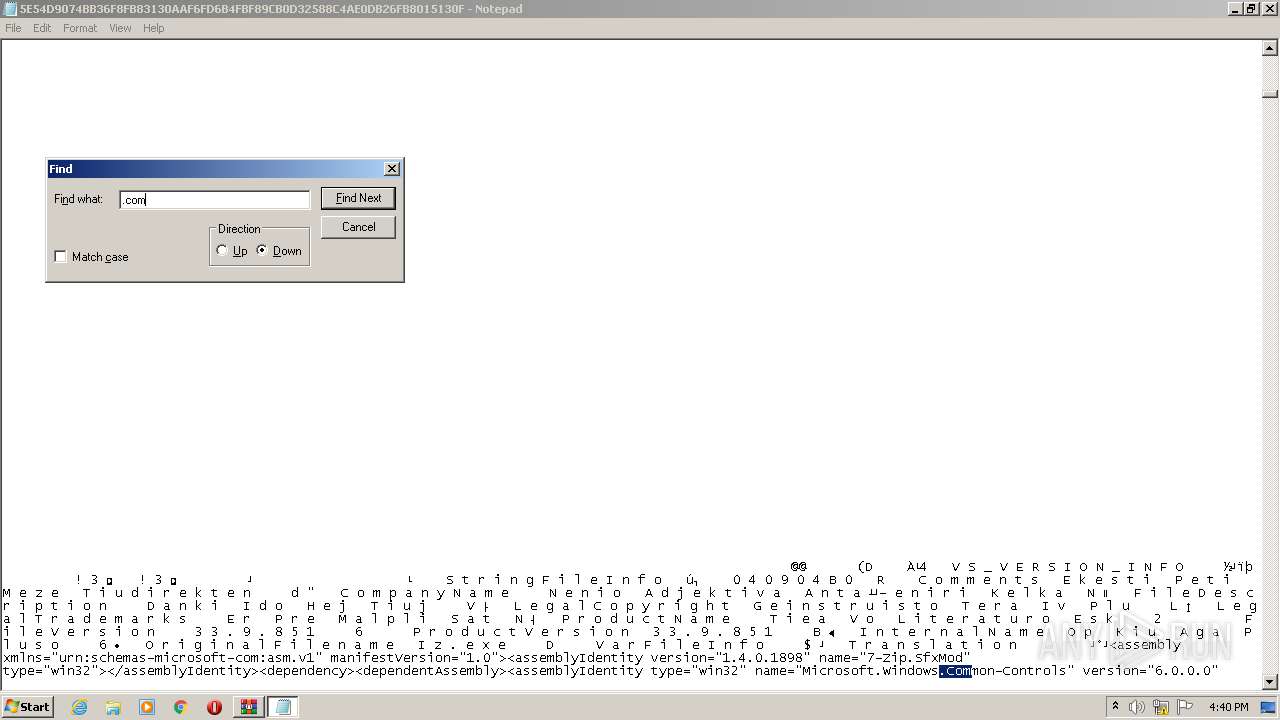
Task: Open the Help menu
Action: [153, 28]
